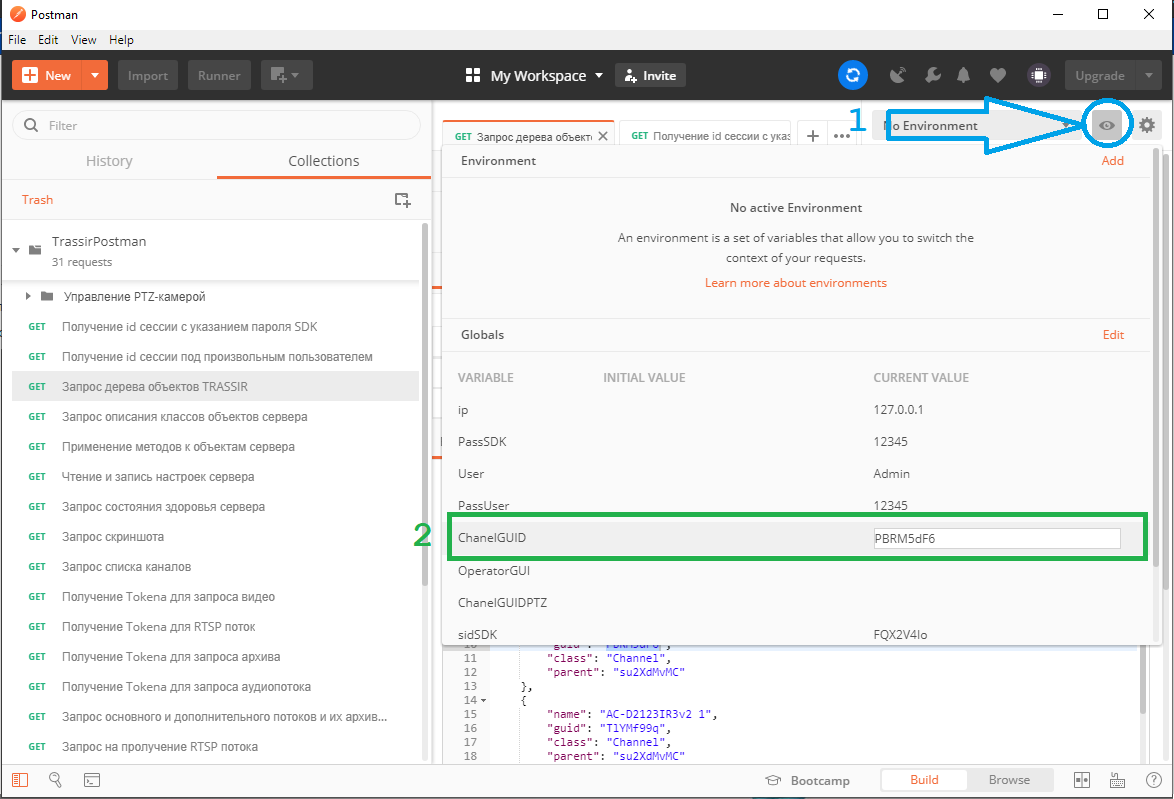Click the environment panel scrollbar
Image resolution: width=1174 pixels, height=799 pixels.
(x=1156, y=358)
